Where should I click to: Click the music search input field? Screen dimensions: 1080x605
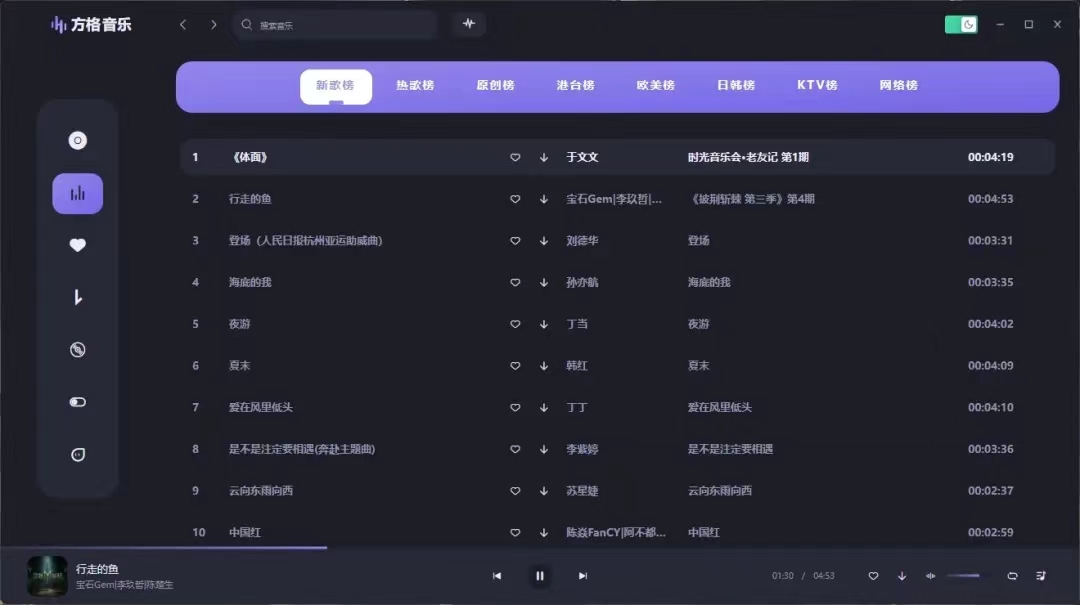[340, 25]
